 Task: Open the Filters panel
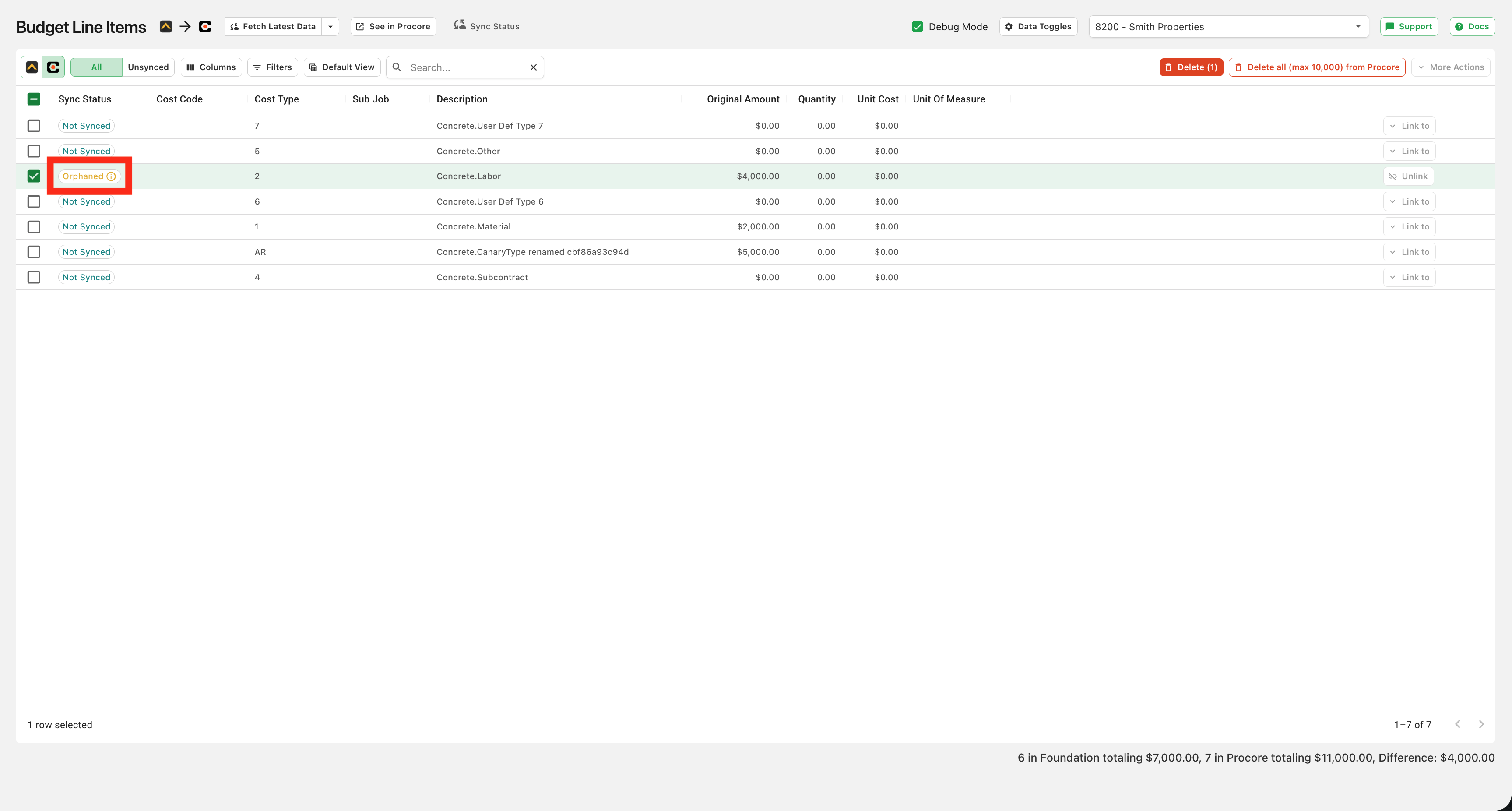272,67
